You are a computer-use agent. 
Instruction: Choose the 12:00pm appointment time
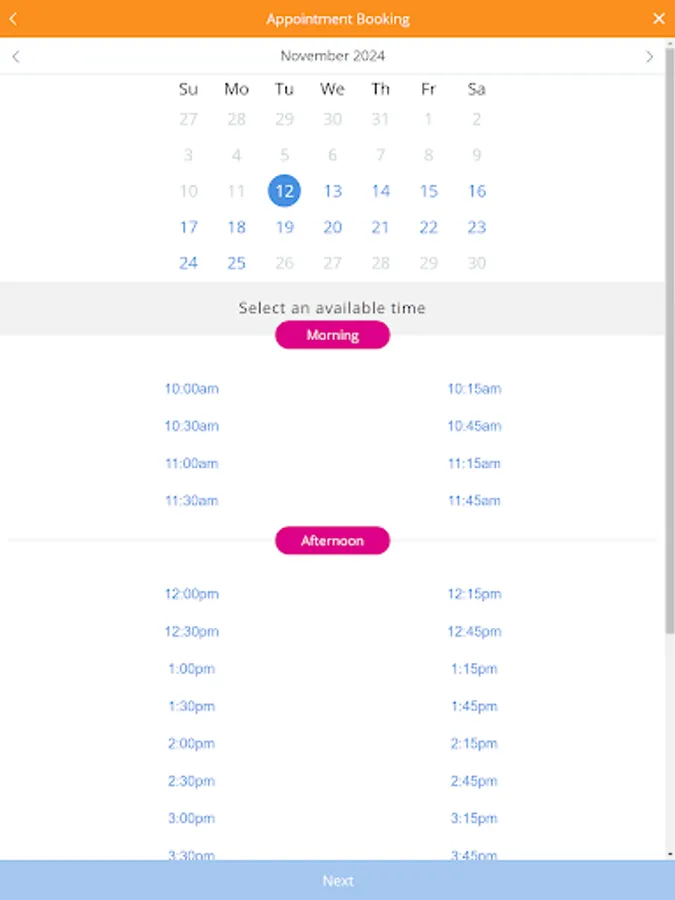pyautogui.click(x=190, y=593)
